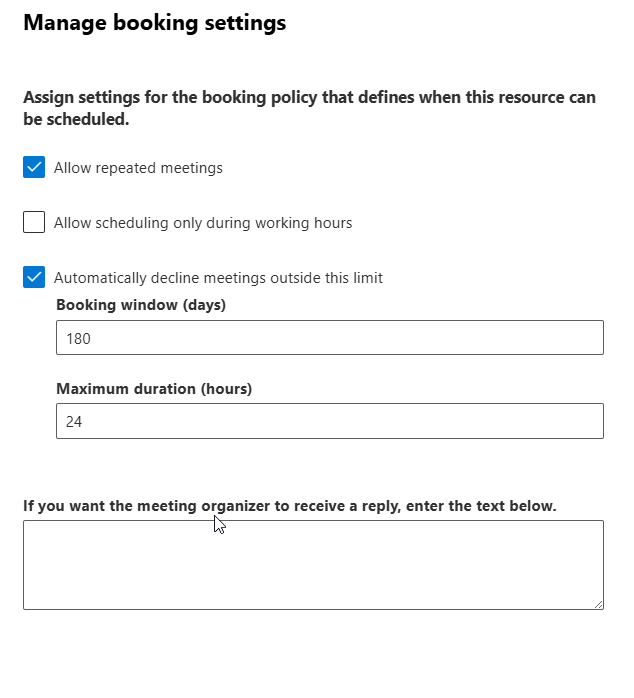Click the checkmark icon beside Automatically decline meetings
The width and height of the screenshot is (634, 698).
click(34, 277)
